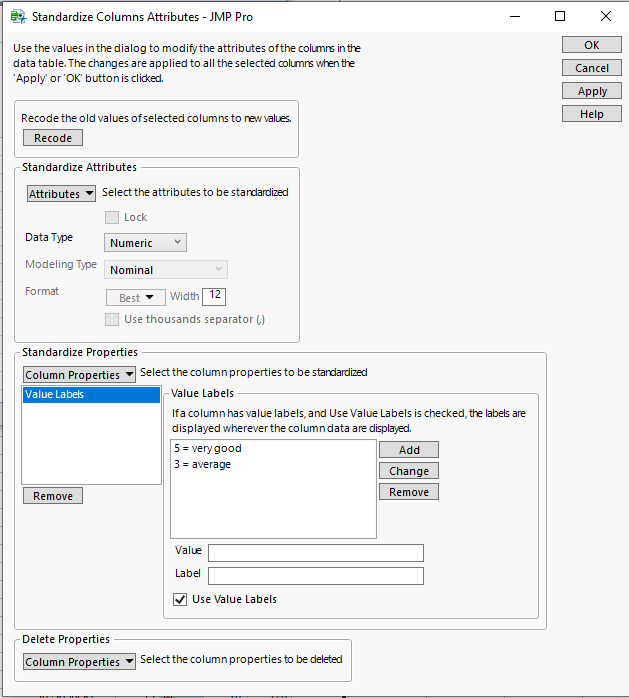
Task: Click the Apply button
Action: pos(592,91)
